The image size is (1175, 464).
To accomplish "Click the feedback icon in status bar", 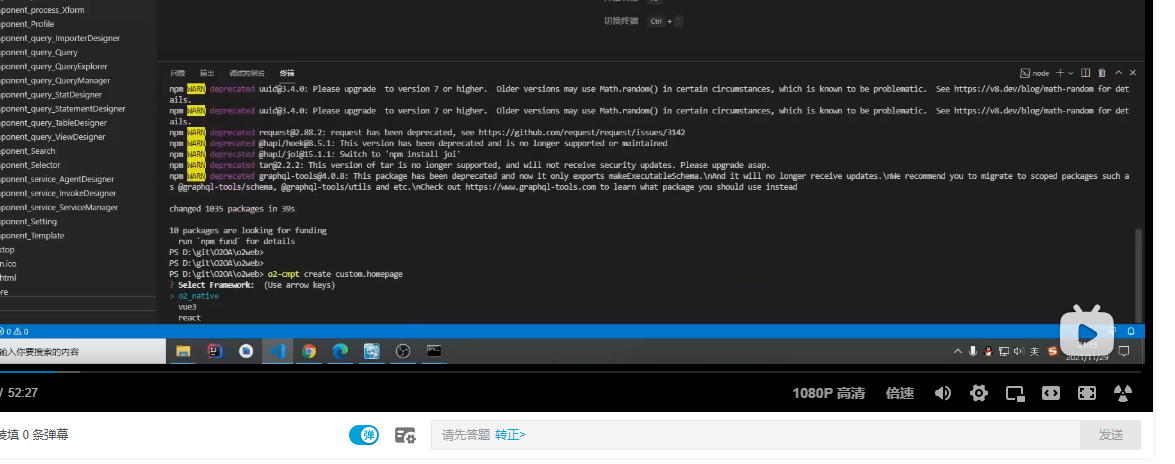I will [x=1114, y=331].
